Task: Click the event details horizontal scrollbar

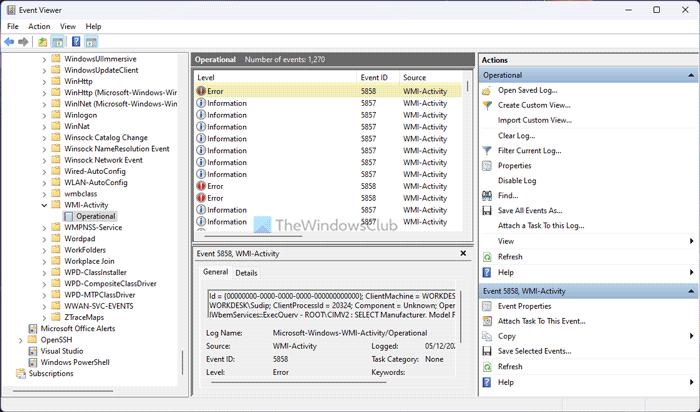Action: (298, 382)
